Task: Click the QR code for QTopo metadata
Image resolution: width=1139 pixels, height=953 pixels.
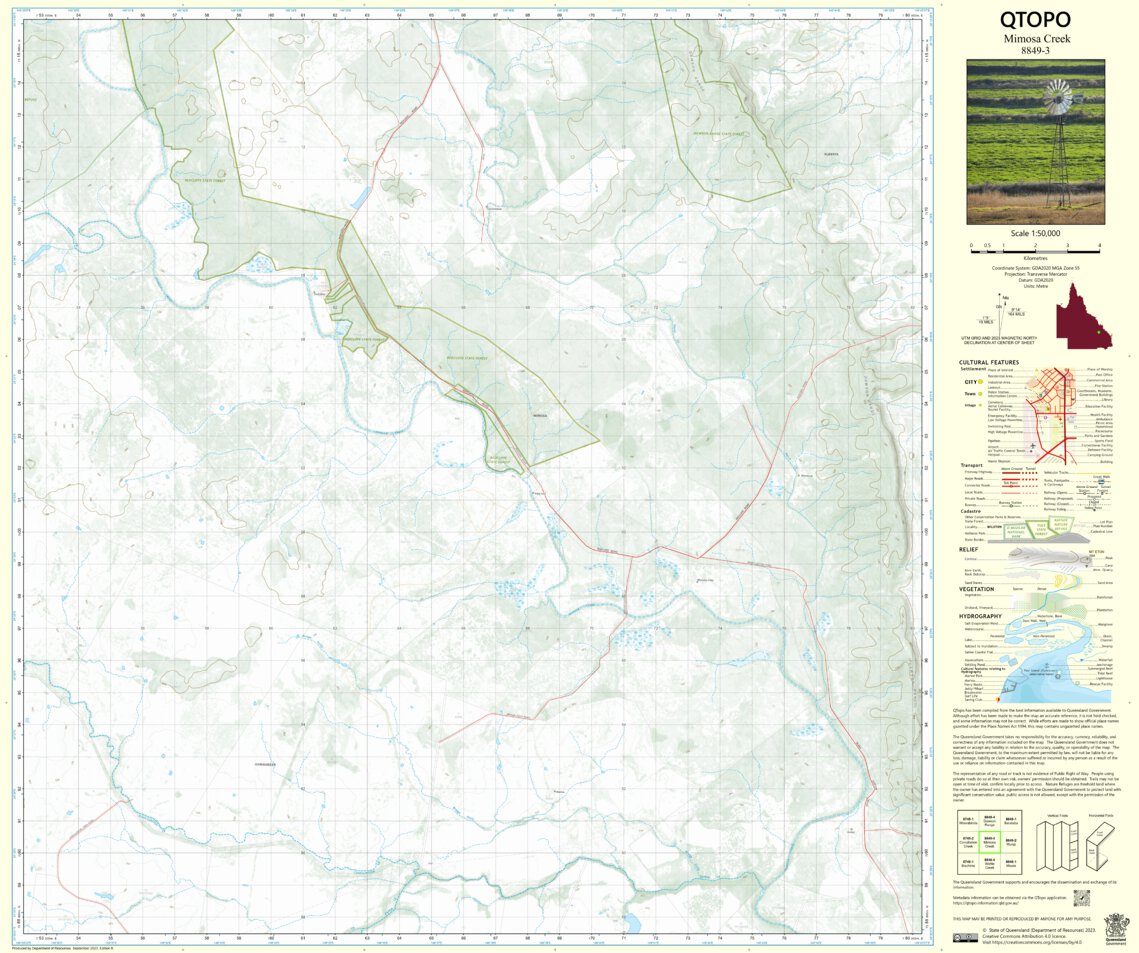Action: pyautogui.click(x=1082, y=898)
